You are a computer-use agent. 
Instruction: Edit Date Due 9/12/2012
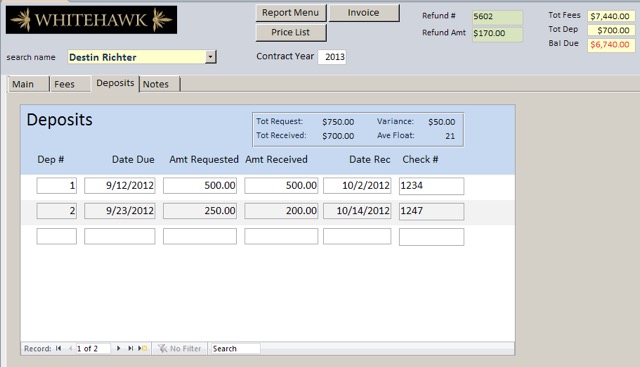120,185
